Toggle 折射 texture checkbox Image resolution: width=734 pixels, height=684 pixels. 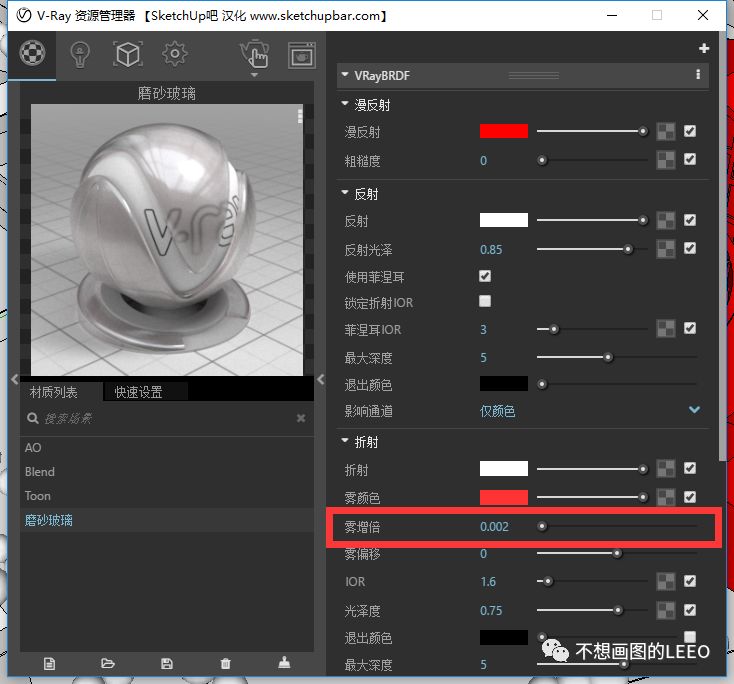coord(690,468)
